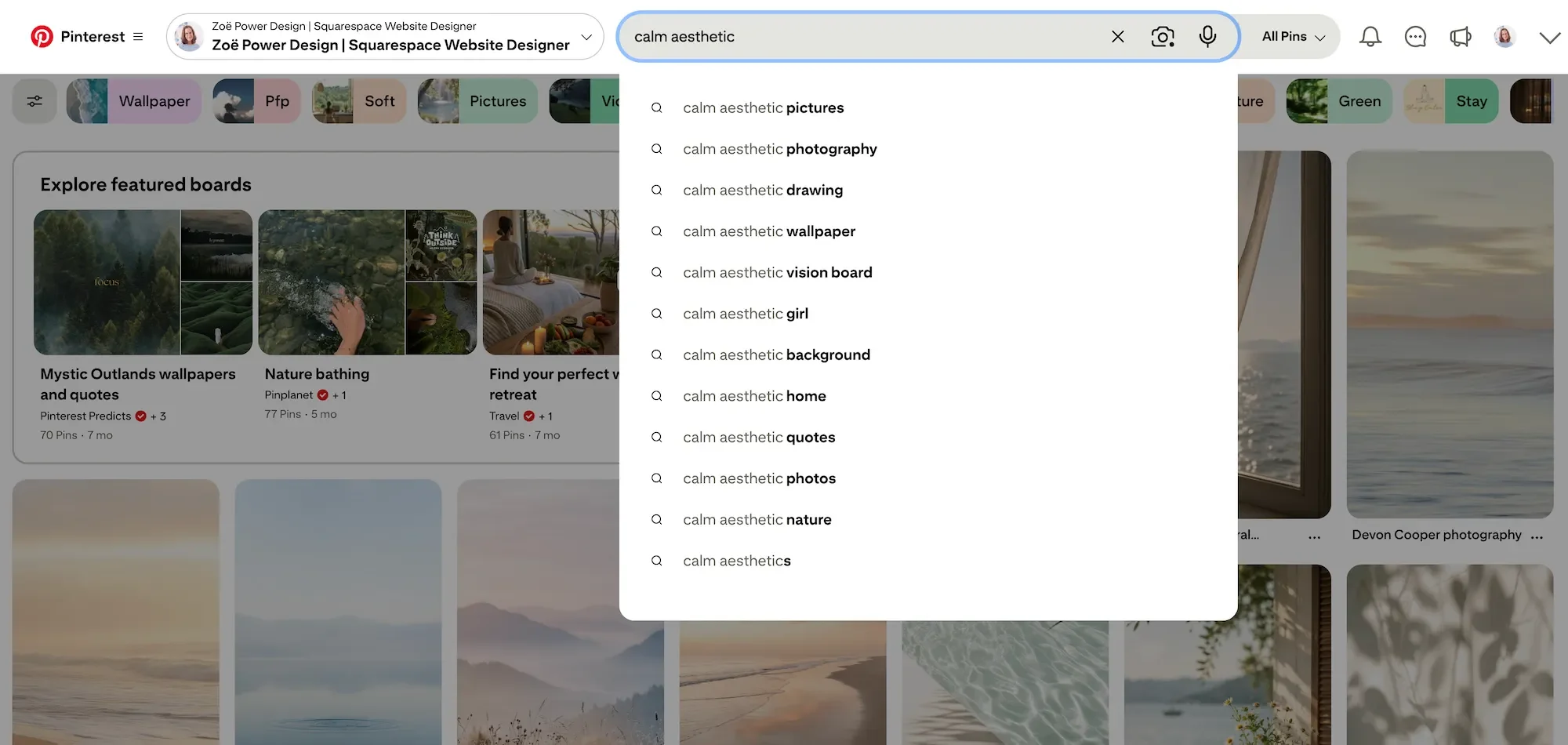Open the Pinterest Predicts profile link
Image resolution: width=1568 pixels, height=745 pixels.
pyautogui.click(x=85, y=416)
